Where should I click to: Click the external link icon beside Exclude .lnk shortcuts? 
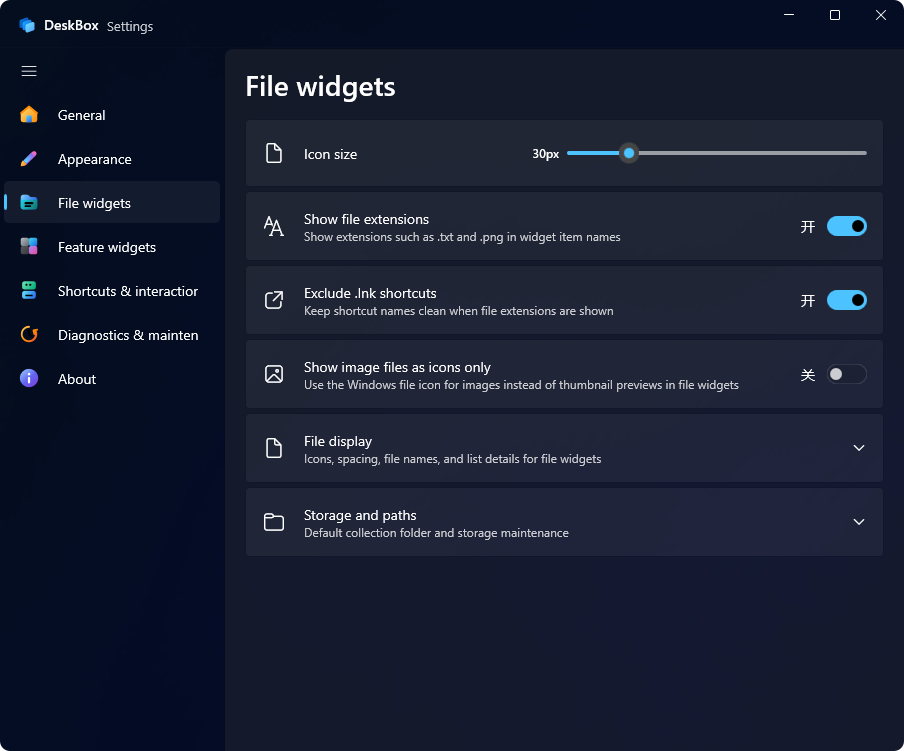pyautogui.click(x=274, y=300)
